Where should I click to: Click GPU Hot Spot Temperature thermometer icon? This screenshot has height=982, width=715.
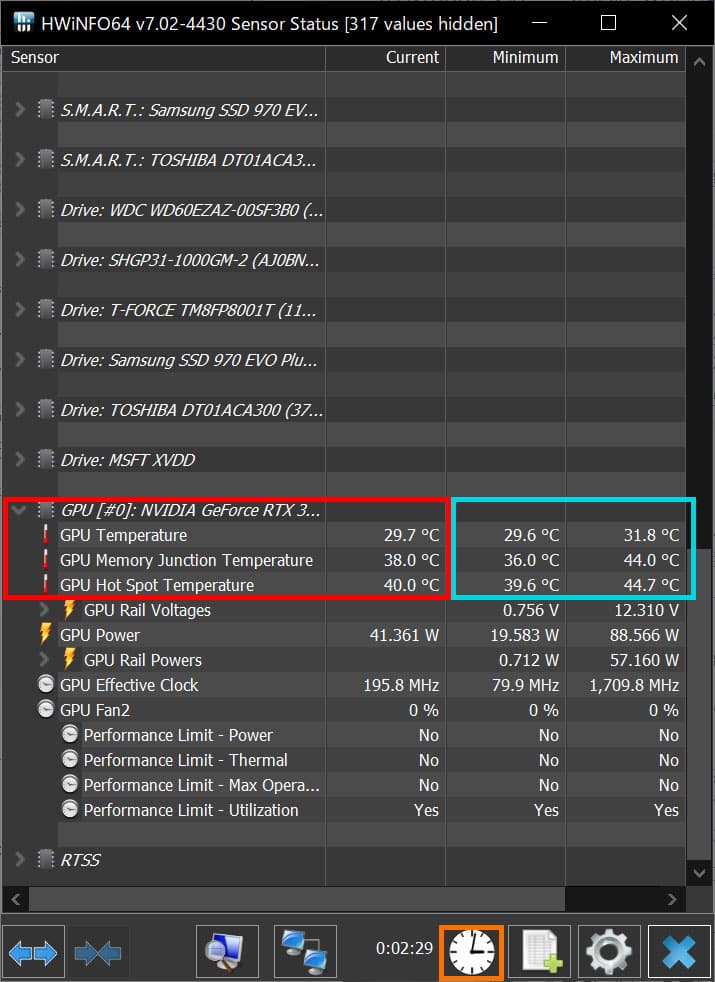click(46, 585)
